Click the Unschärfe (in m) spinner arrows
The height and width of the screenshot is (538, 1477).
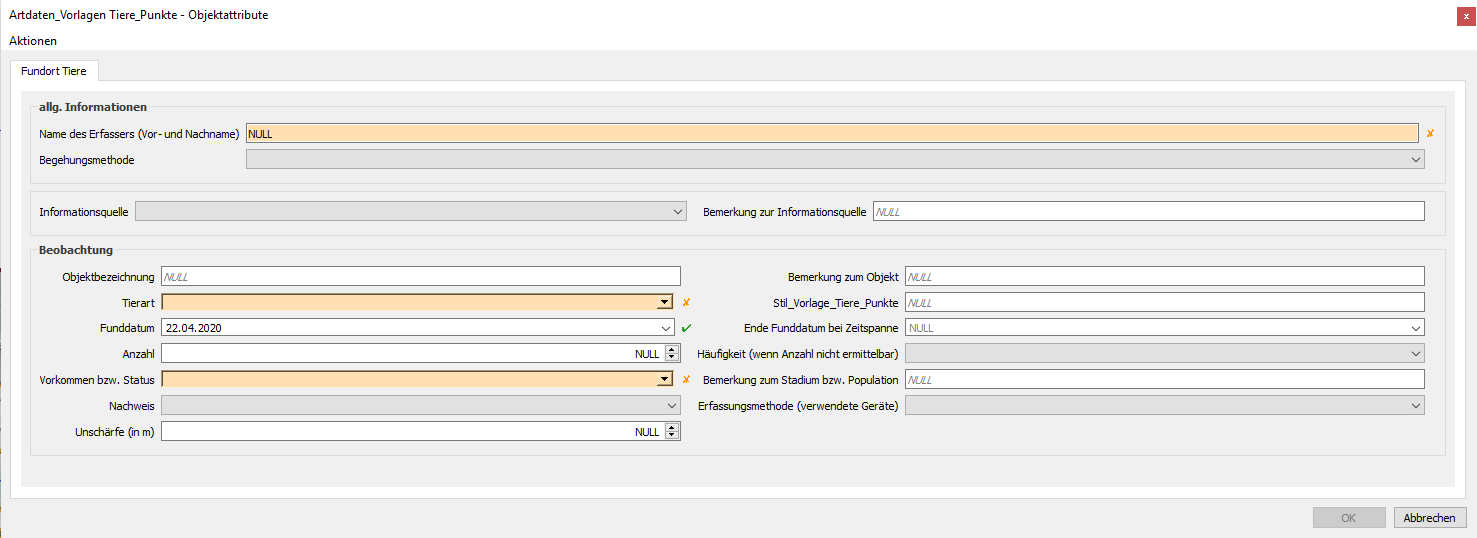pos(672,432)
